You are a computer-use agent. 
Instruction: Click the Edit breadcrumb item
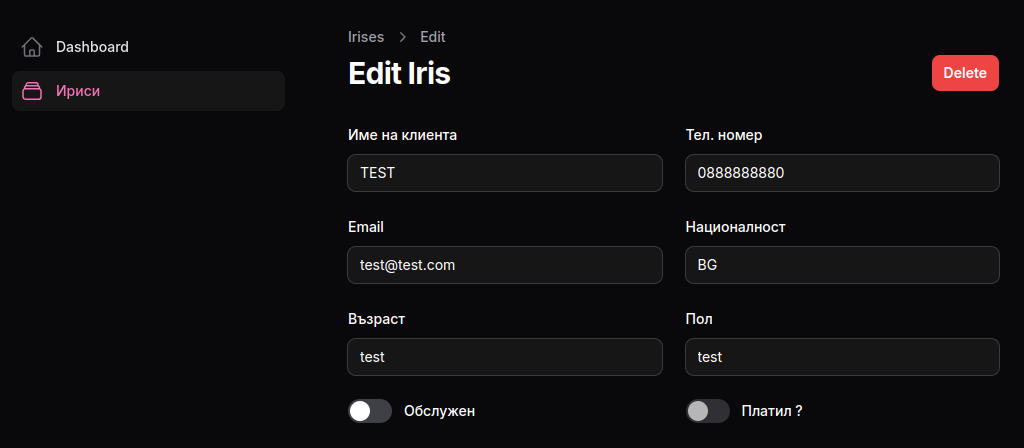(433, 37)
